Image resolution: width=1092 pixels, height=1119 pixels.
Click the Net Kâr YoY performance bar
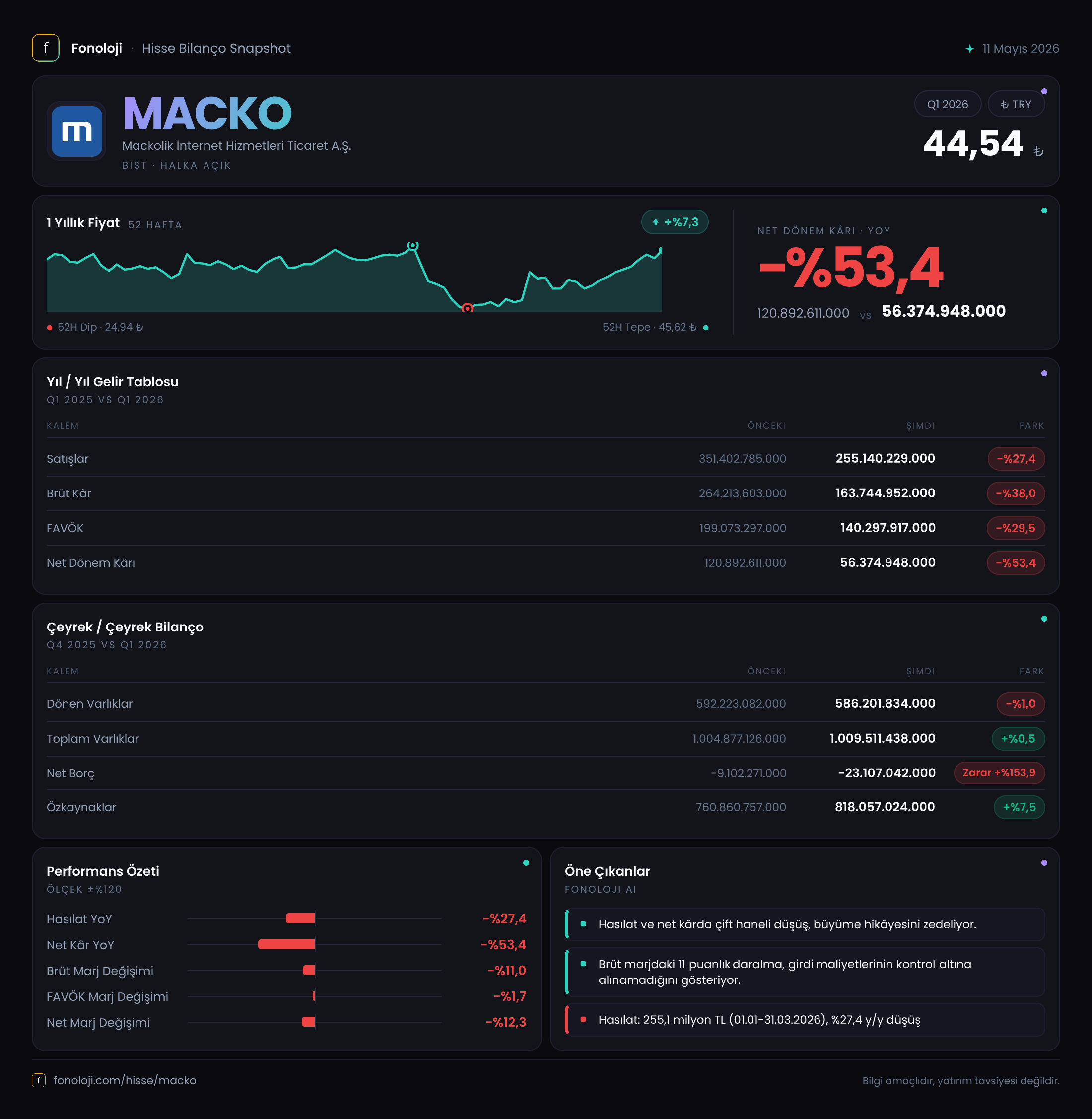(287, 945)
